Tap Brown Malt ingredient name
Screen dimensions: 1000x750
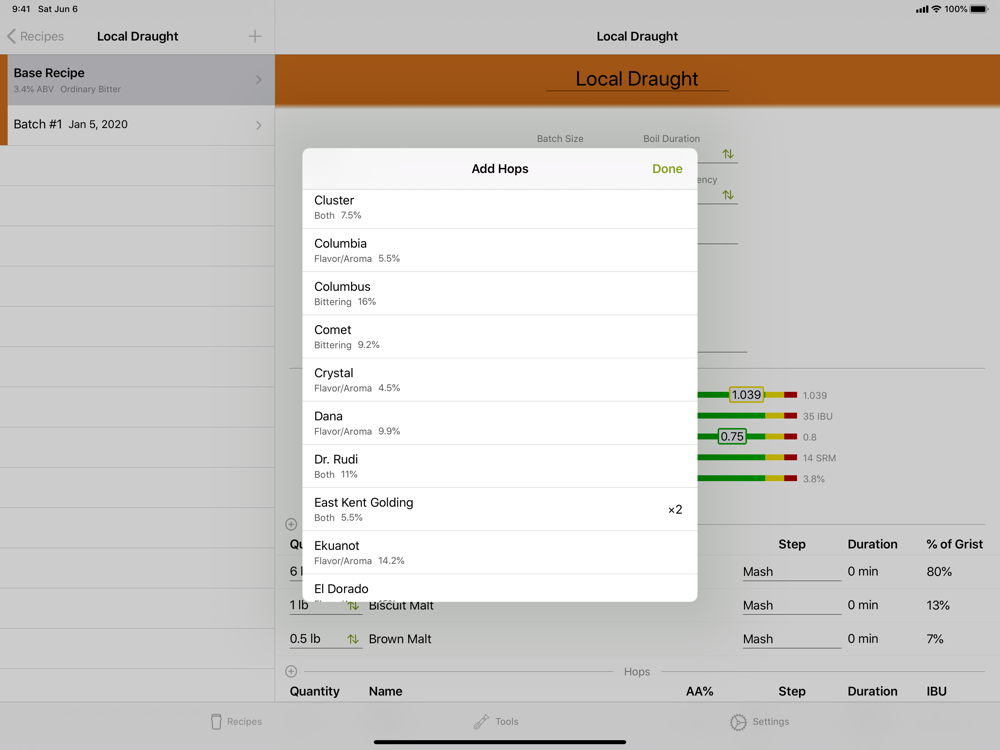click(x=400, y=639)
